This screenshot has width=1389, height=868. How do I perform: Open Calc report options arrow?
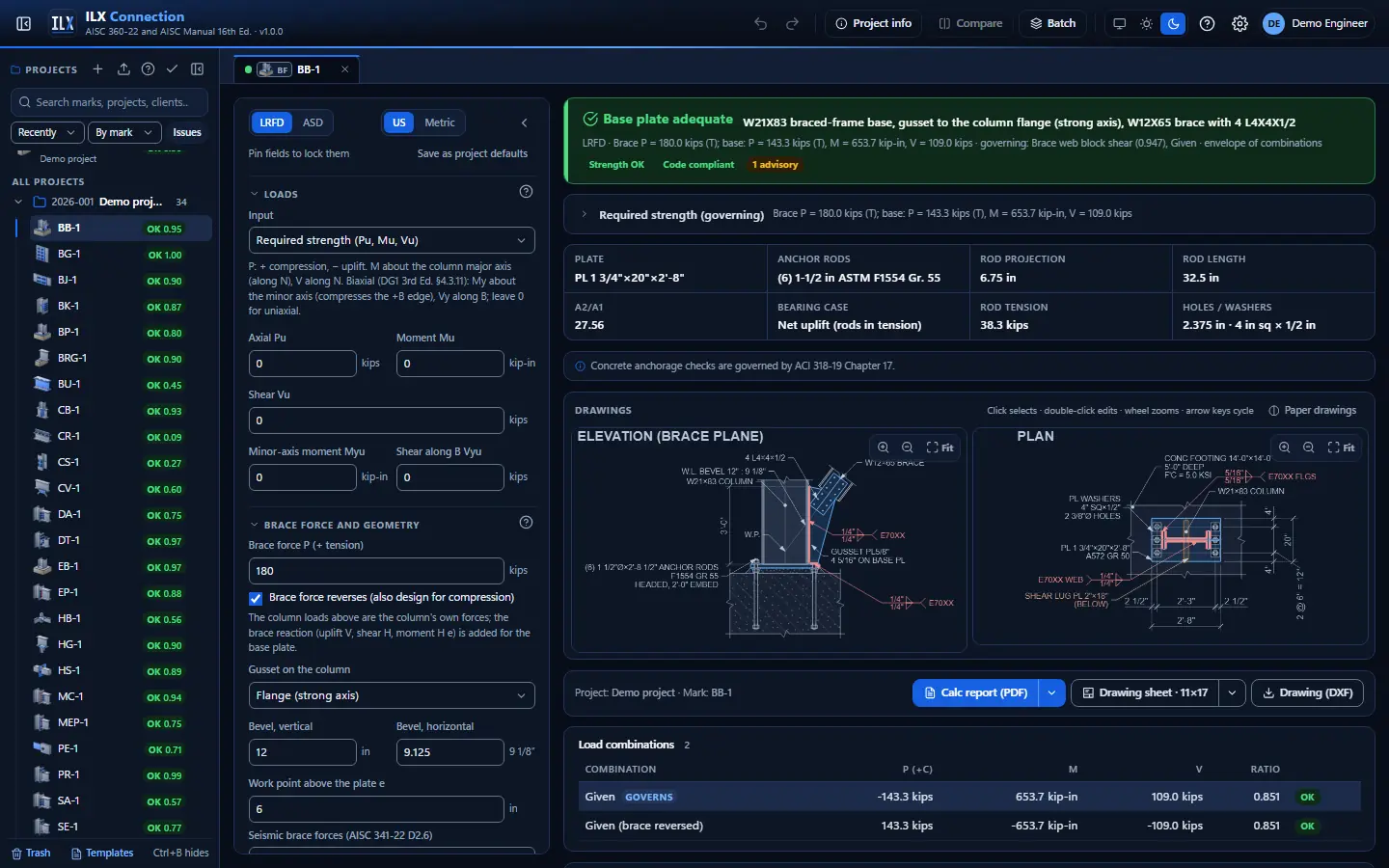1051,692
